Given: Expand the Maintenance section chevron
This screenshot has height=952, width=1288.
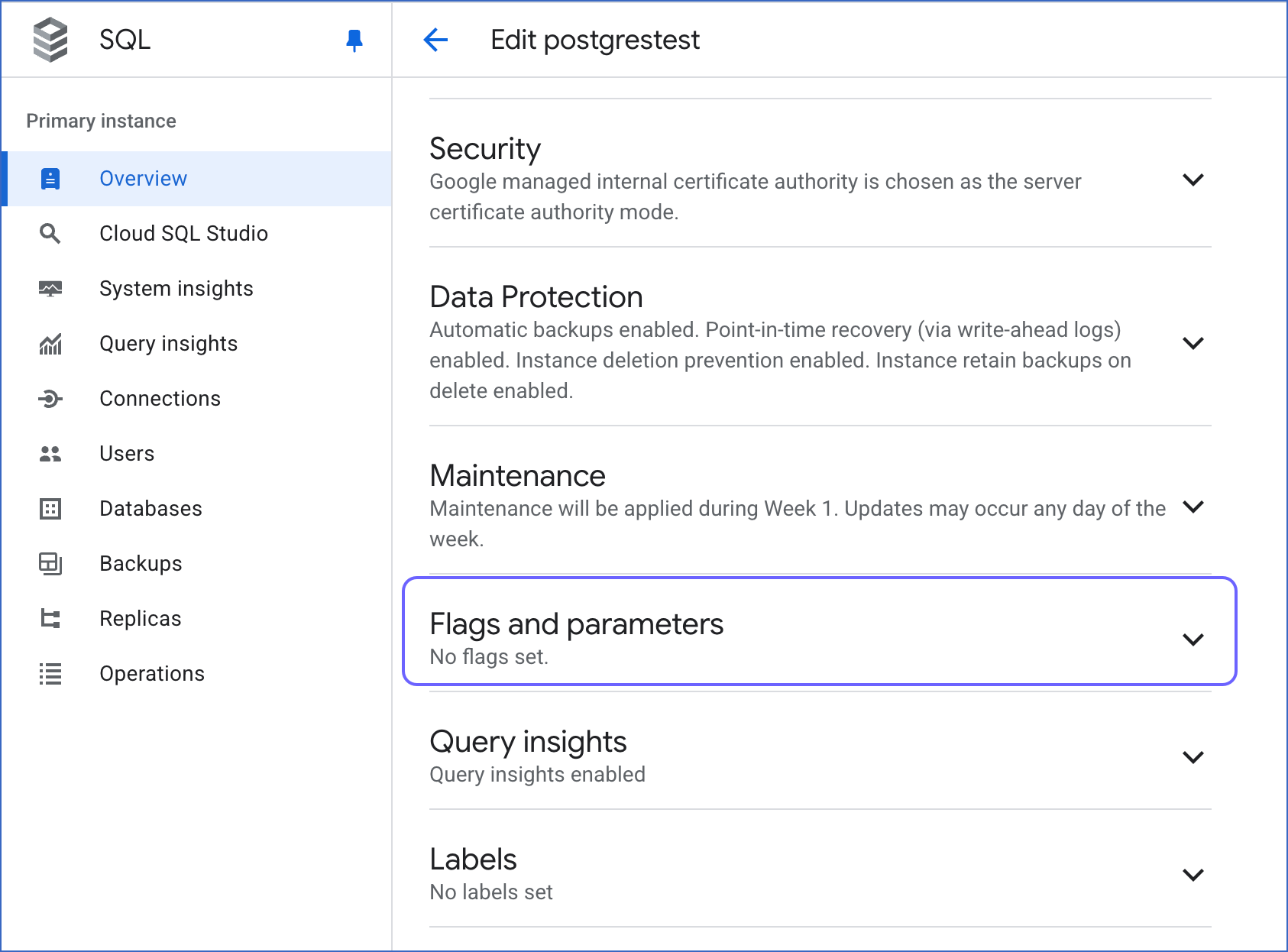Looking at the screenshot, I should (1193, 507).
